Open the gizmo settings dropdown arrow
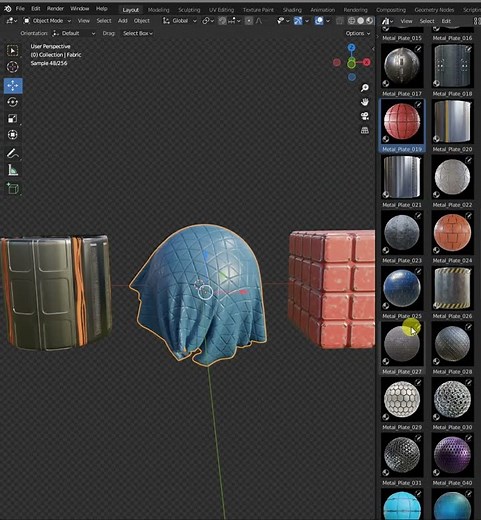 (x=307, y=21)
